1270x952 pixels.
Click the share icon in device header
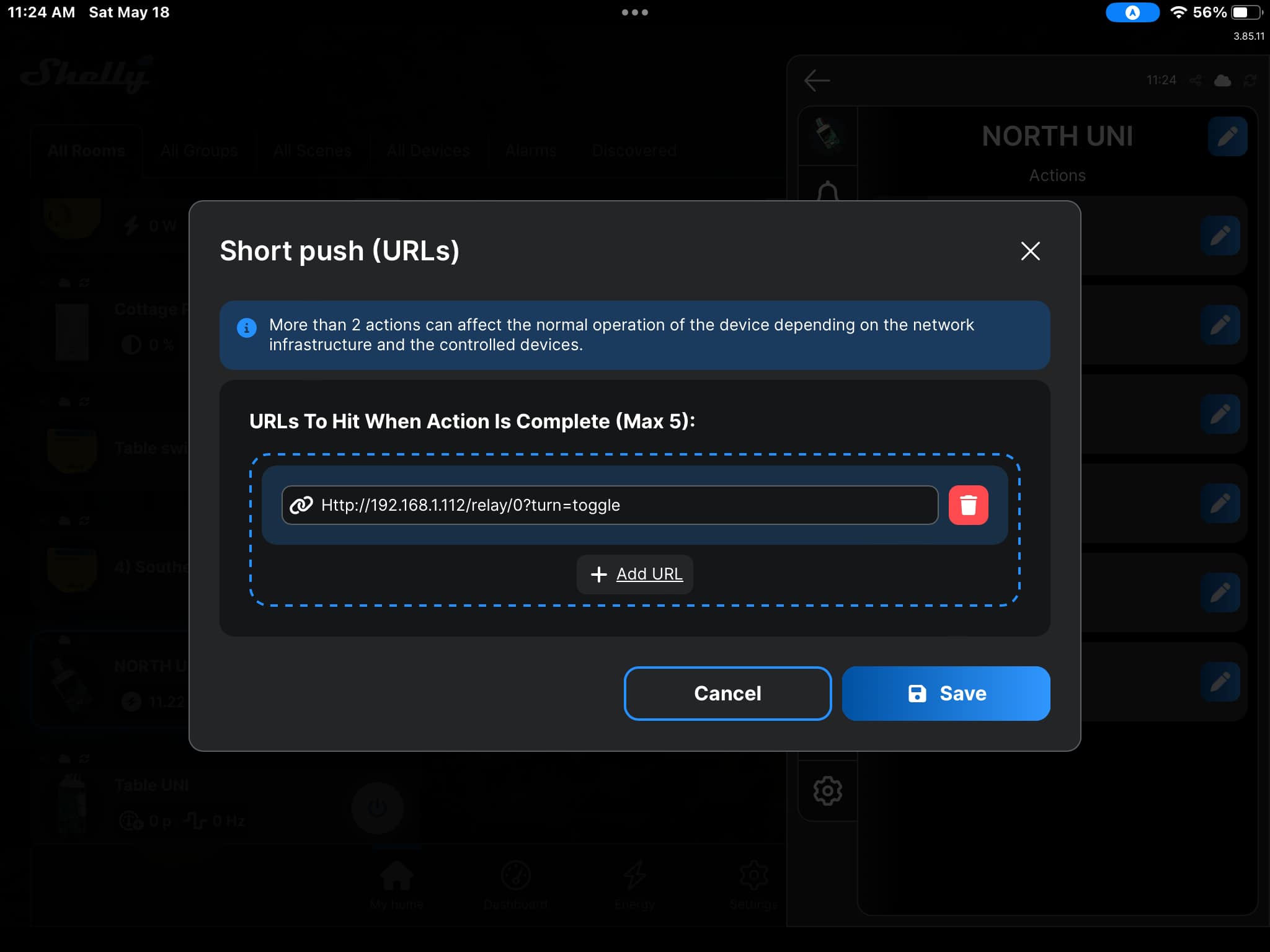coord(1195,81)
